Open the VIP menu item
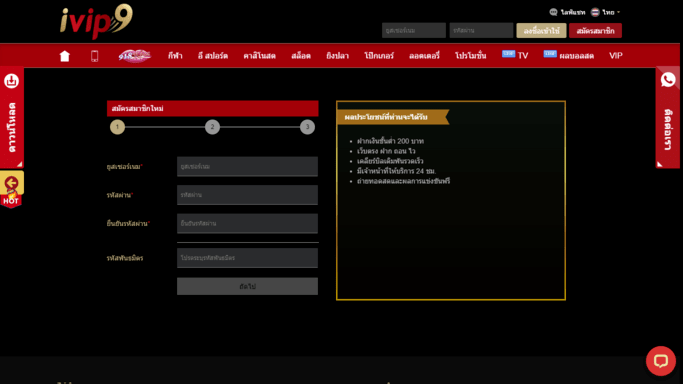Image resolution: width=683 pixels, height=384 pixels. [x=615, y=56]
